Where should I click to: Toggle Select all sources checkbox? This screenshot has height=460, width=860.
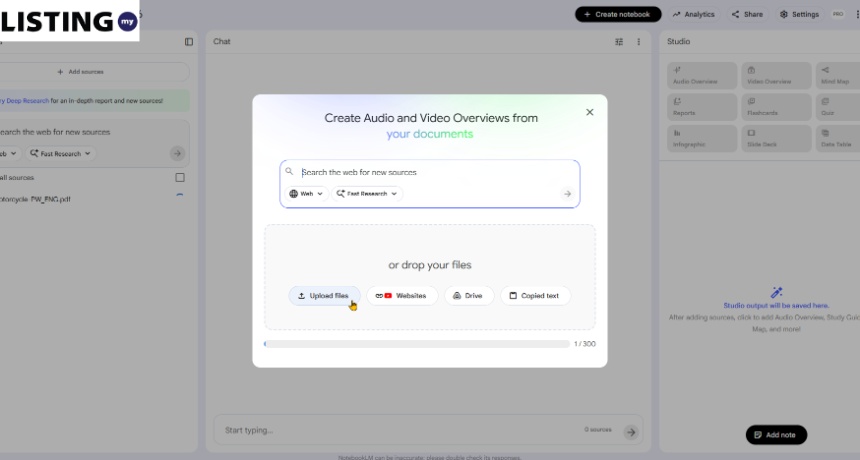(180, 178)
